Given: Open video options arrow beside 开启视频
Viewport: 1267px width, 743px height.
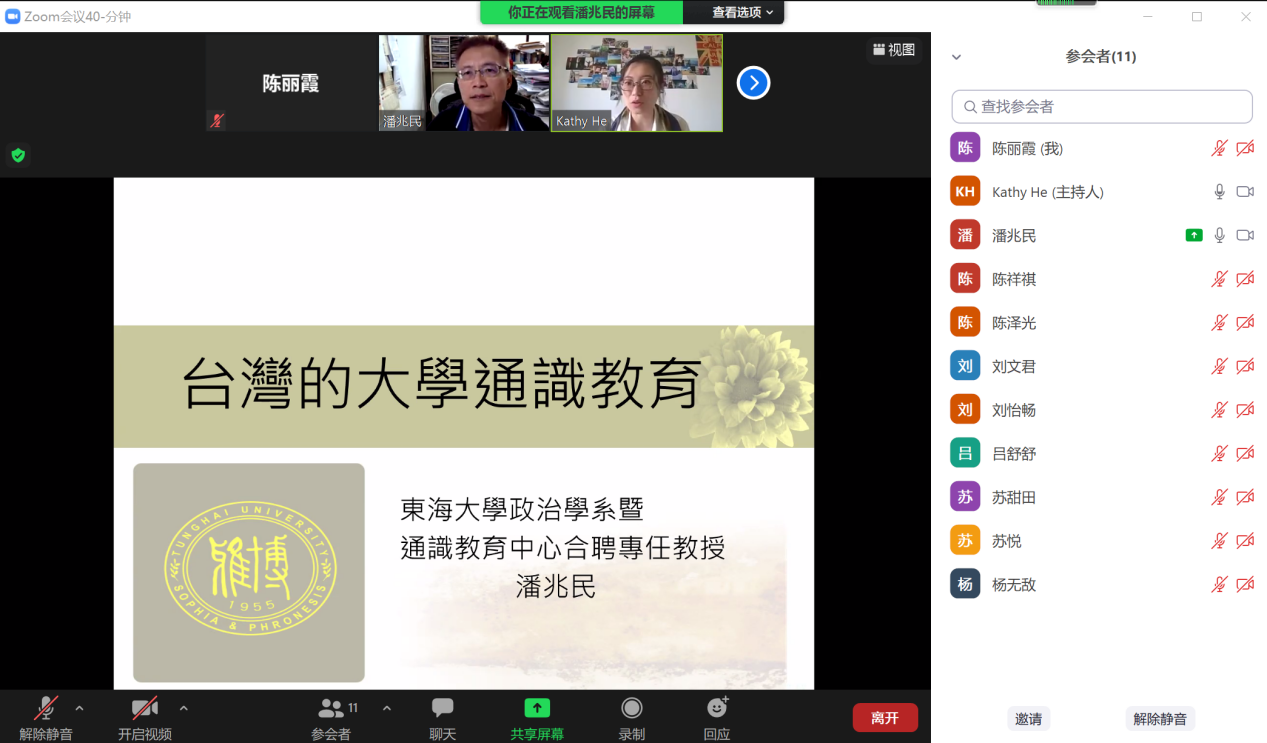Looking at the screenshot, I should point(183,708).
